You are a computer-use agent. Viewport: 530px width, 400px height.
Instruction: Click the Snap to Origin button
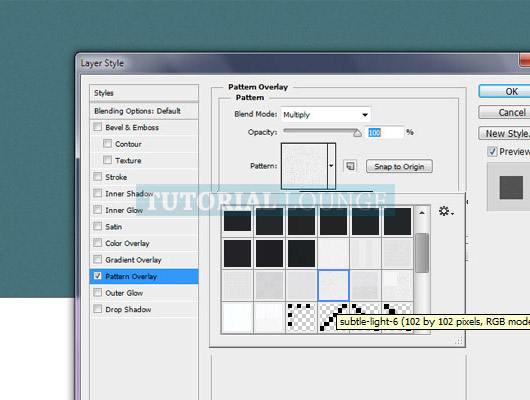(x=399, y=166)
